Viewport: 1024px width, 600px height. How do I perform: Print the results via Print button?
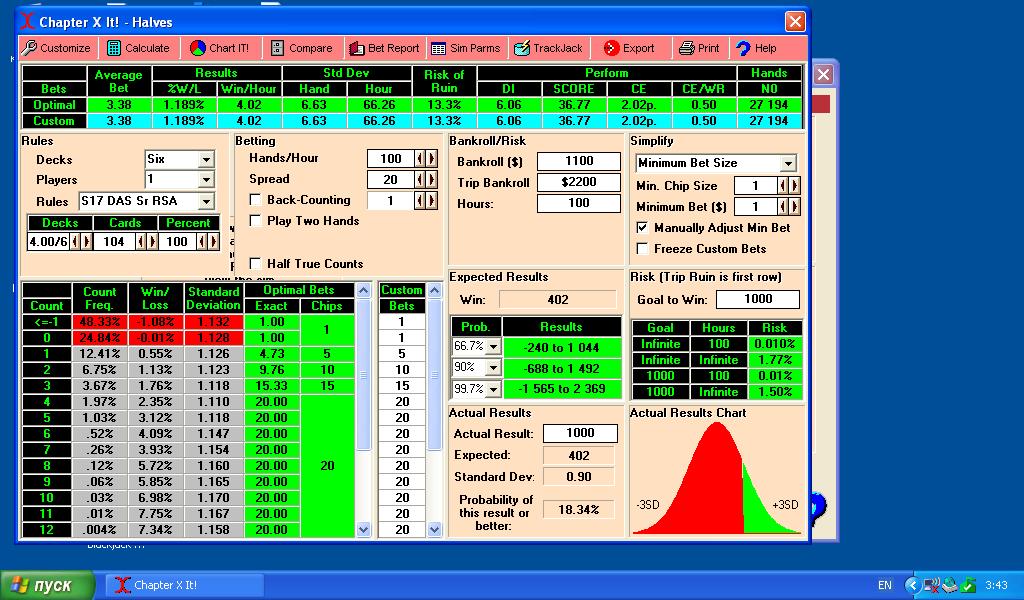pos(699,48)
